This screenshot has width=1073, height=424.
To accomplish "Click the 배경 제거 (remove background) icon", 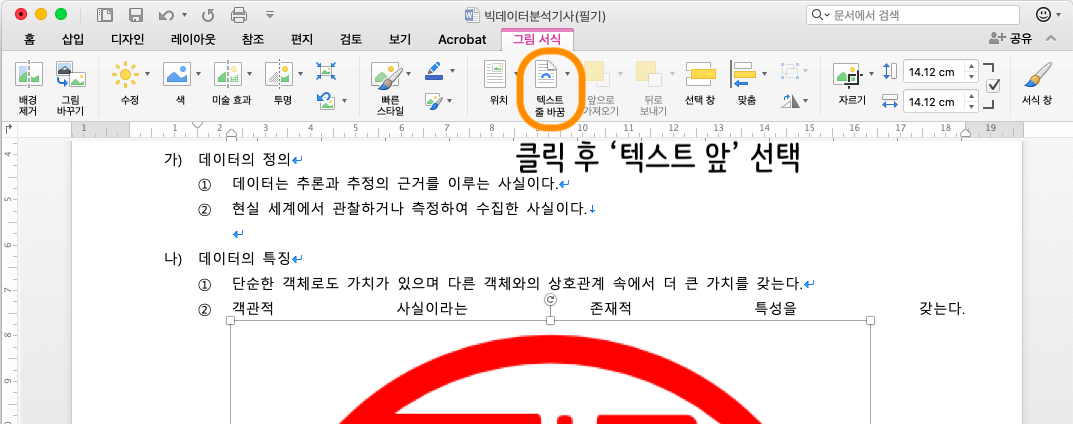I will pos(29,75).
